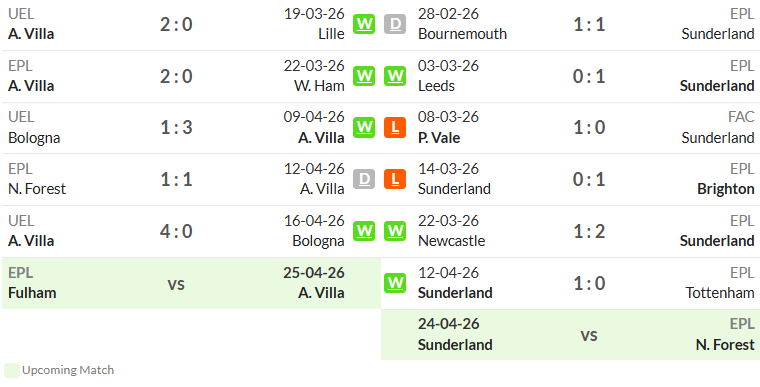Select upcoming Sunderland vs N. Forest match
This screenshot has width=760, height=387.
point(570,335)
